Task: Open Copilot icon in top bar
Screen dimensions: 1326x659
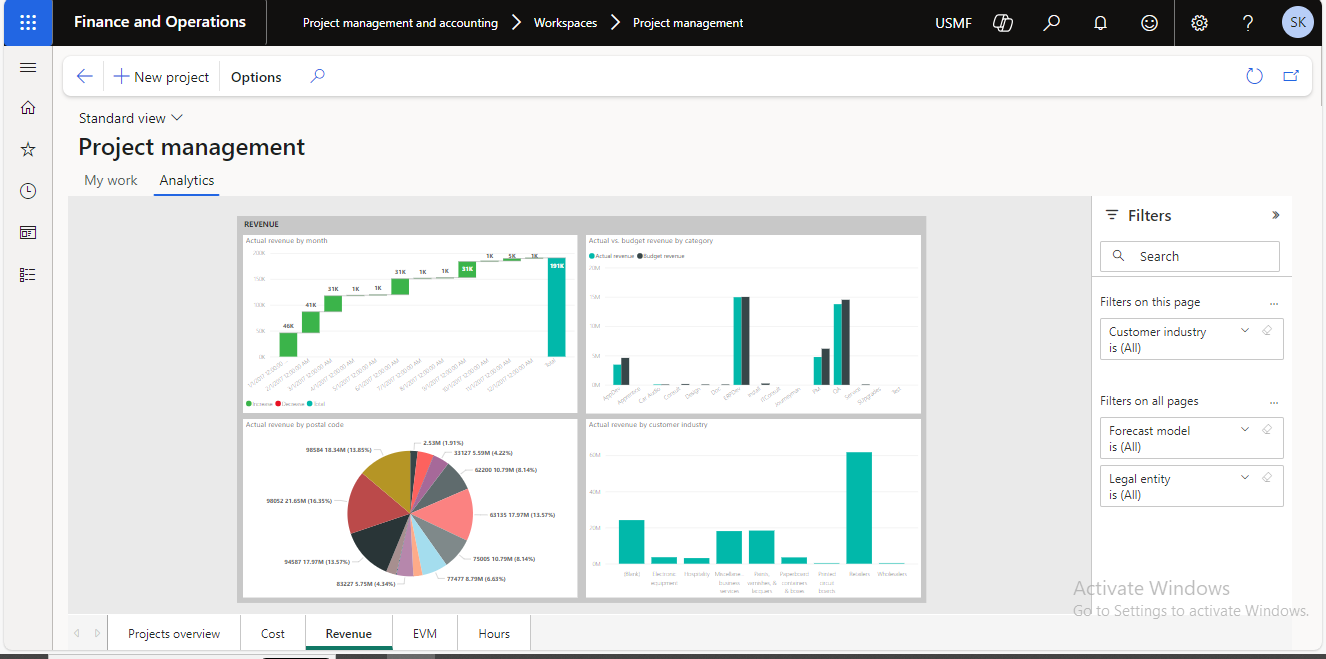Action: pos(1003,23)
